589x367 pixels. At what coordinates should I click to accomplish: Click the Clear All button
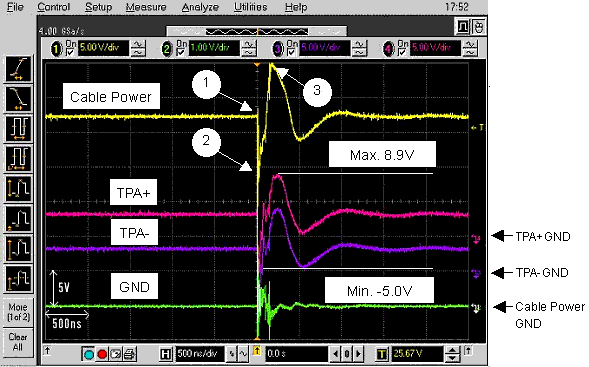pos(18,342)
